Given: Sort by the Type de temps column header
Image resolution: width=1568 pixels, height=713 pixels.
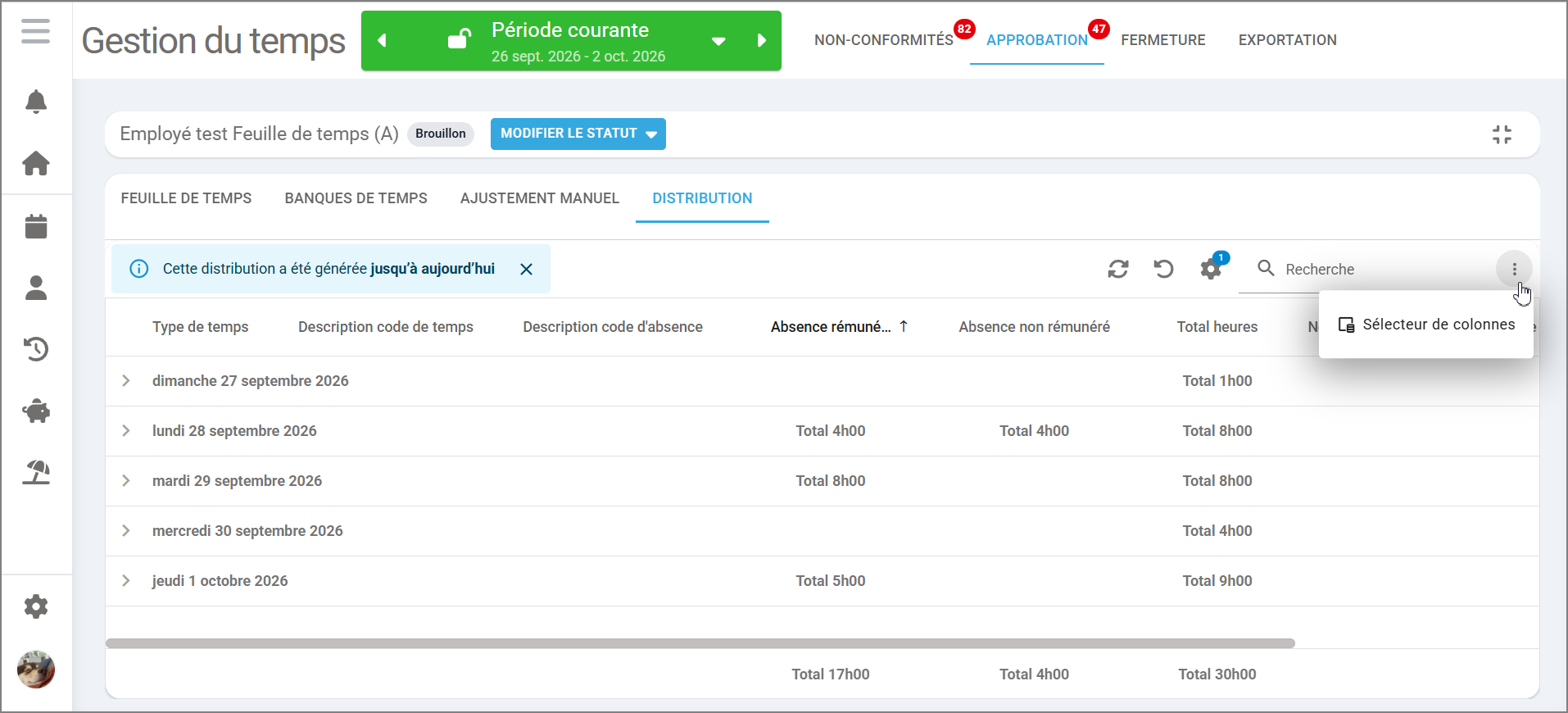Looking at the screenshot, I should click(201, 327).
